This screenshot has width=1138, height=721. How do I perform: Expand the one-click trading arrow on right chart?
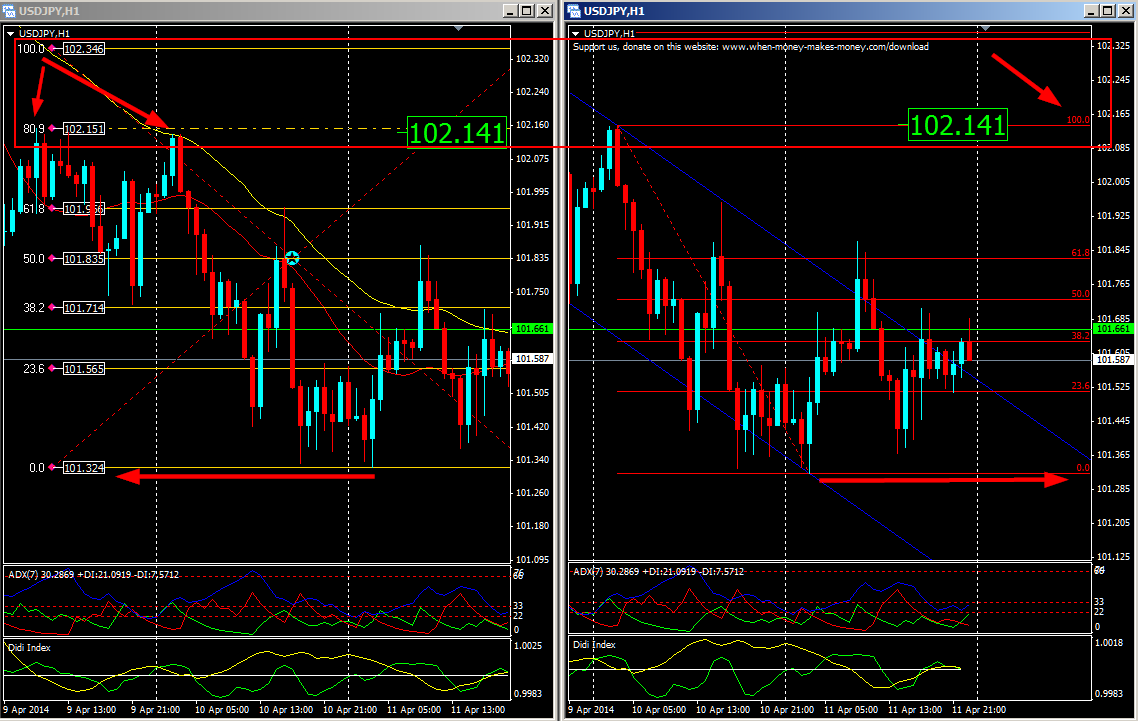(x=576, y=32)
